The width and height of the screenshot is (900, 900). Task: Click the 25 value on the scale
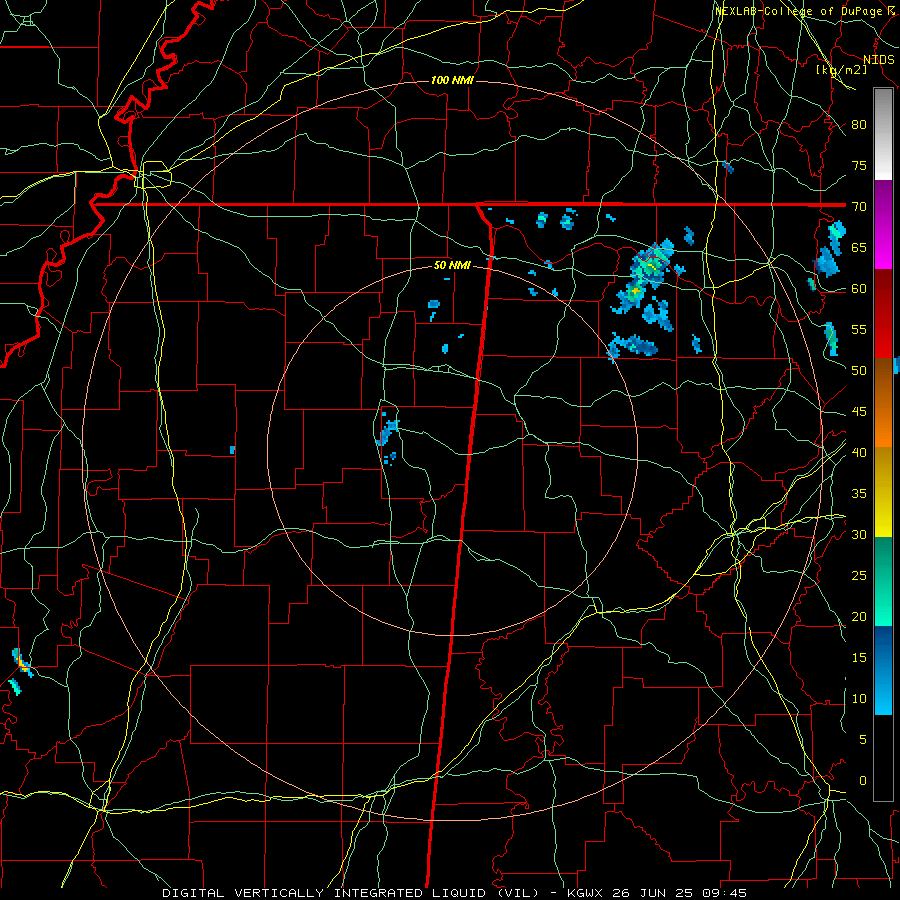point(859,575)
